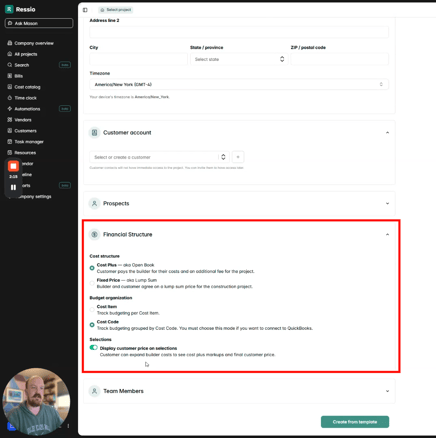Click Create from template button

355,422
